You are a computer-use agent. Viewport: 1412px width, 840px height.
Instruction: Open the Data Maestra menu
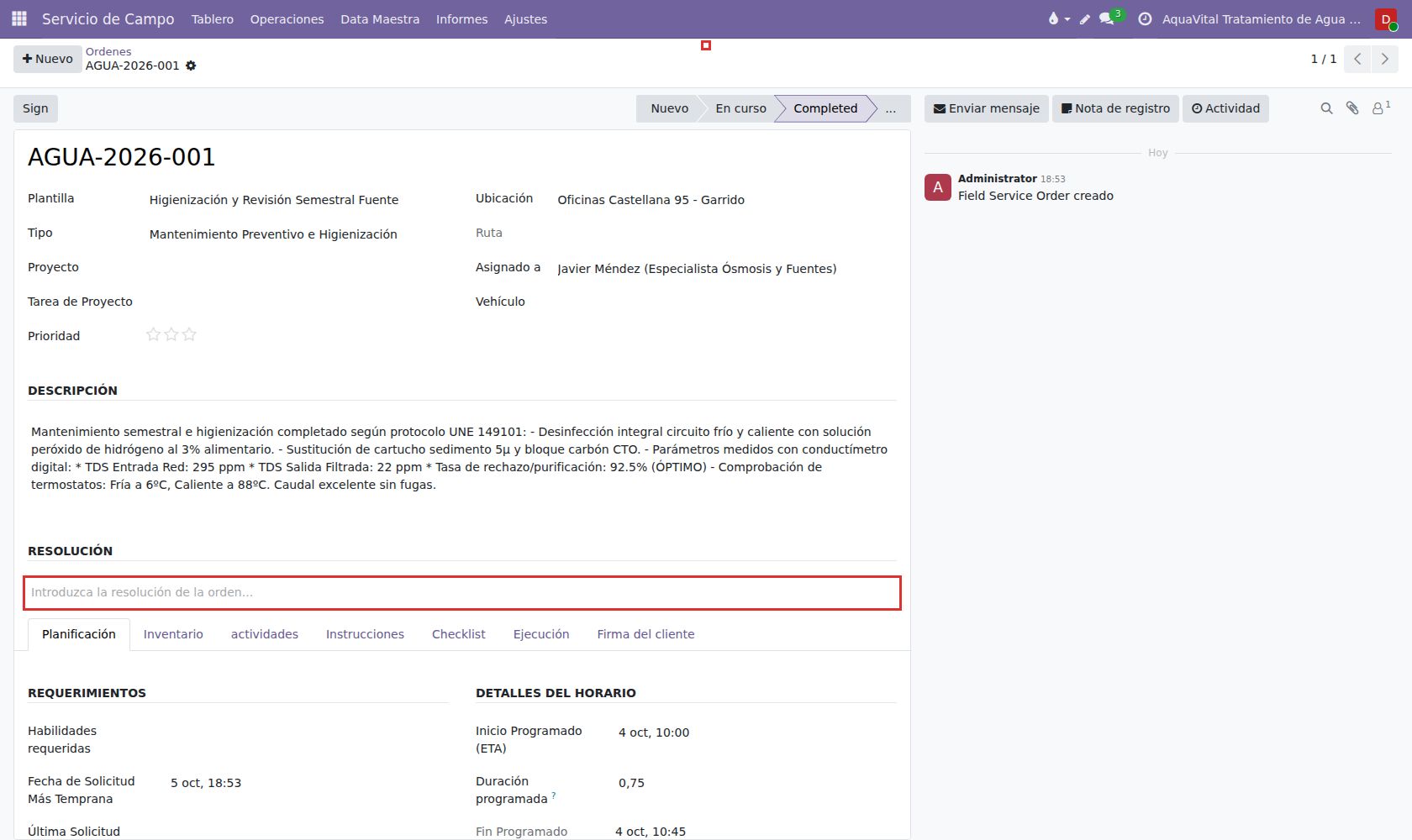point(380,19)
